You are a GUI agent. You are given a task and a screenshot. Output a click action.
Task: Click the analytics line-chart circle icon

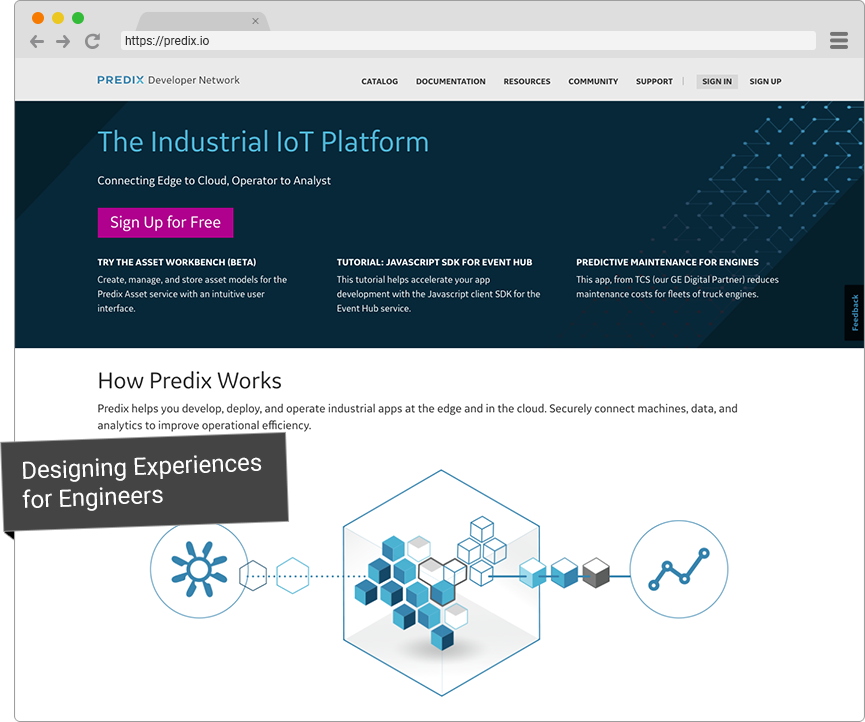coord(679,569)
